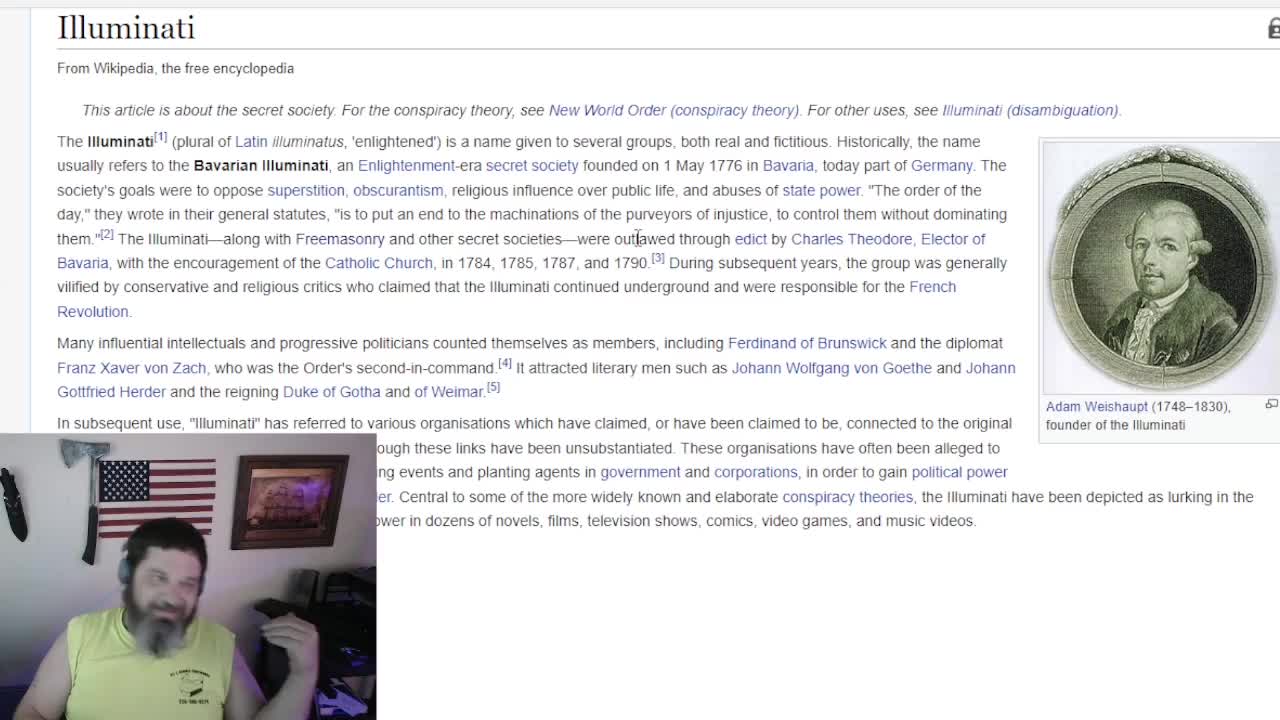The height and width of the screenshot is (720, 1280).
Task: Follow the Latin link
Action: [x=251, y=142]
